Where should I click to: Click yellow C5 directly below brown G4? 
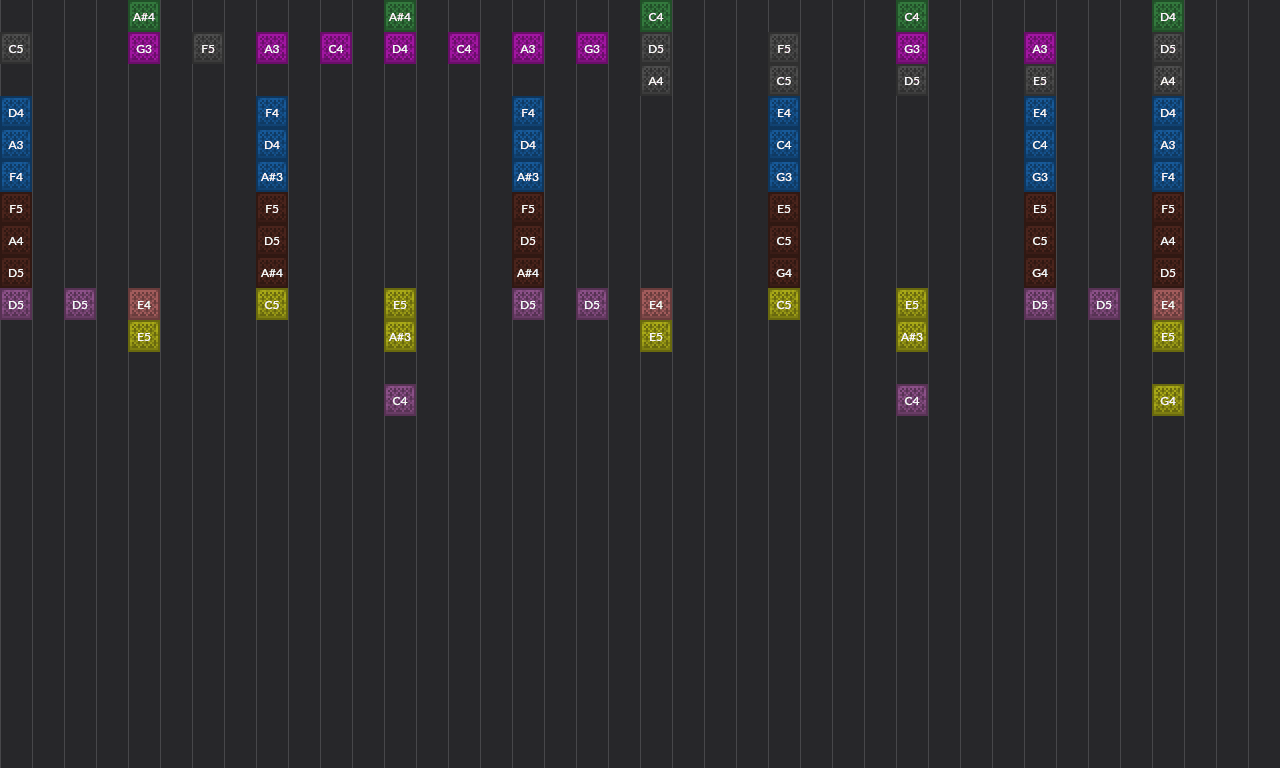tap(784, 304)
